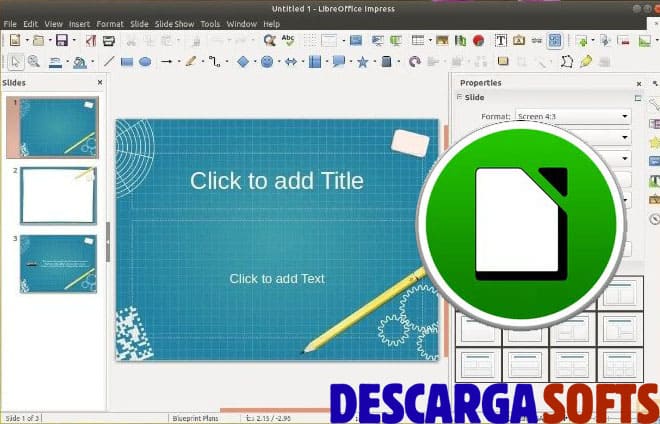This screenshot has width=660, height=424.
Task: Select the Stars and Banners tool
Action: [362, 62]
